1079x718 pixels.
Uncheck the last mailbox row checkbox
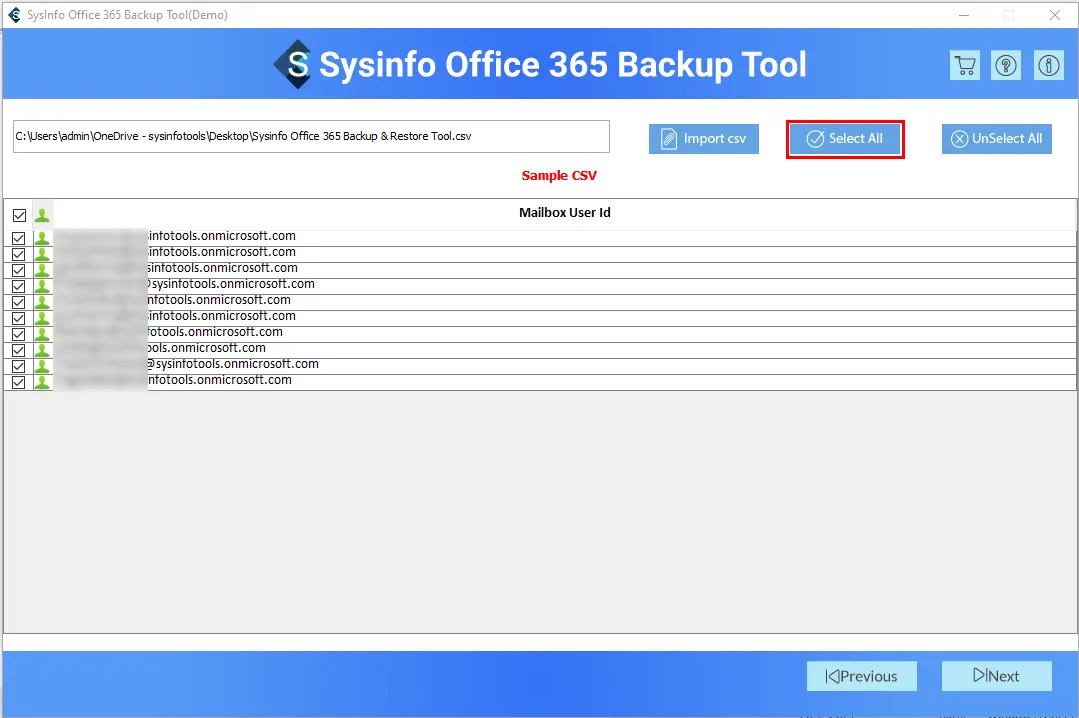coord(19,382)
